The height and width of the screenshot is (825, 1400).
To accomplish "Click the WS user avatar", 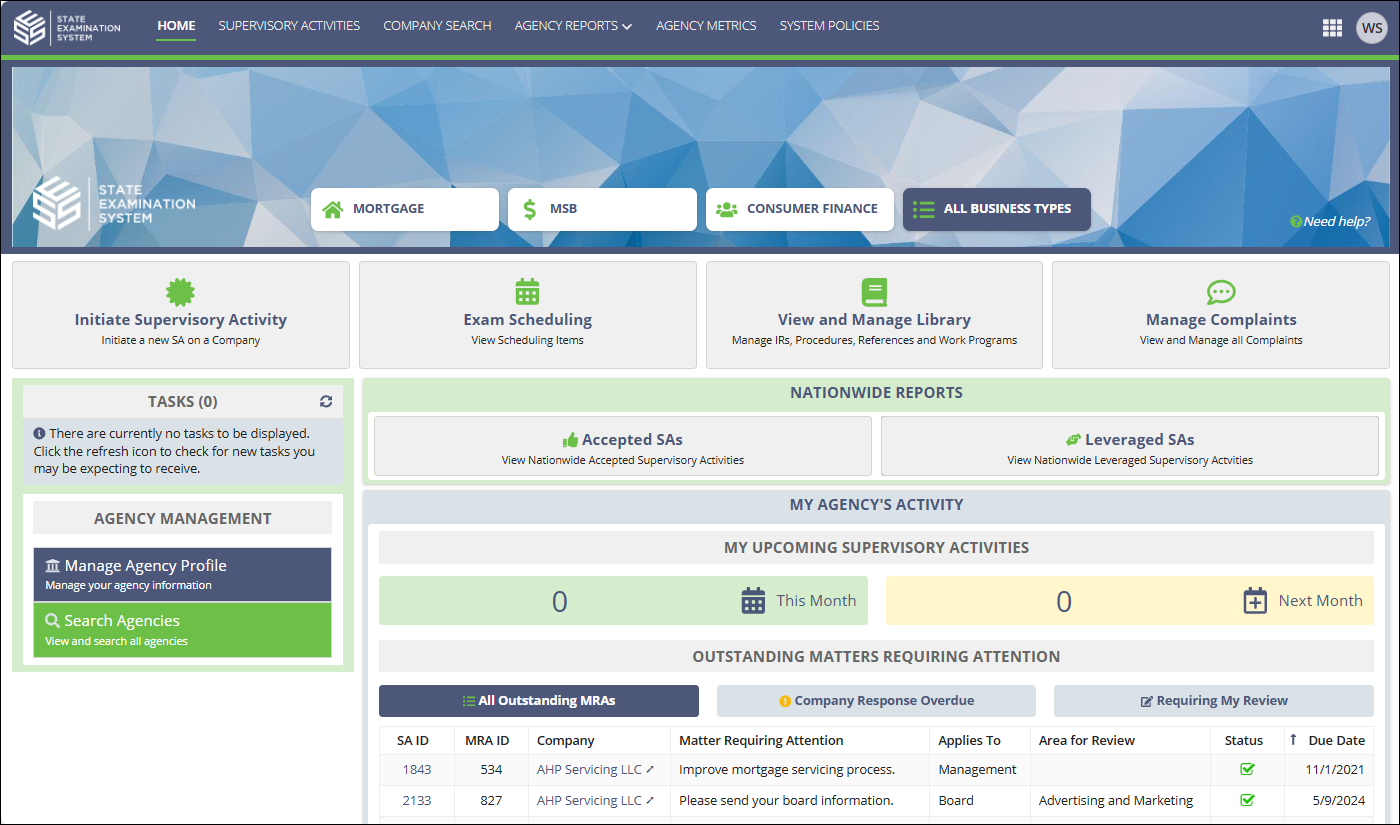I will click(1371, 27).
